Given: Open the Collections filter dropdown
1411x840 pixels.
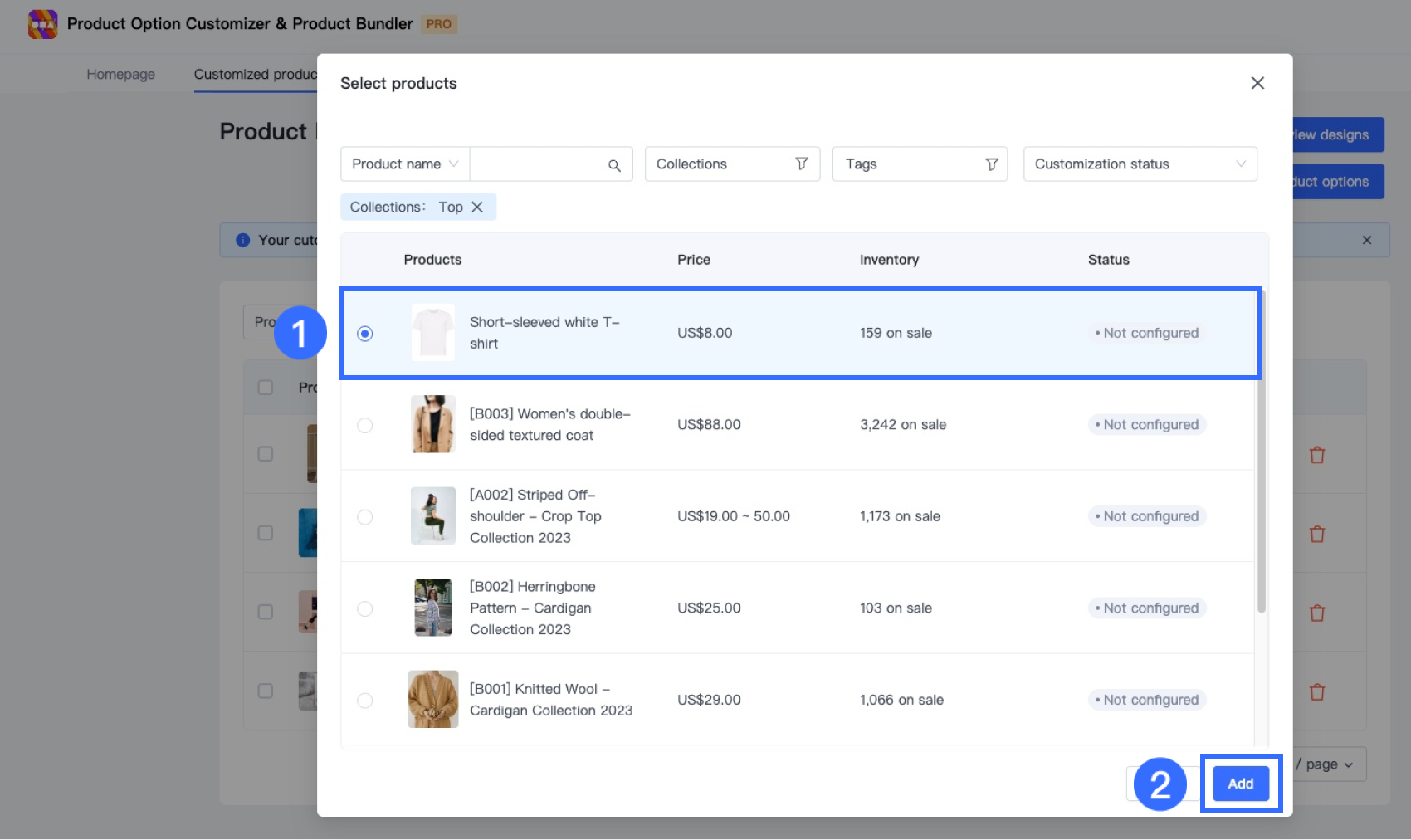Looking at the screenshot, I should [732, 164].
